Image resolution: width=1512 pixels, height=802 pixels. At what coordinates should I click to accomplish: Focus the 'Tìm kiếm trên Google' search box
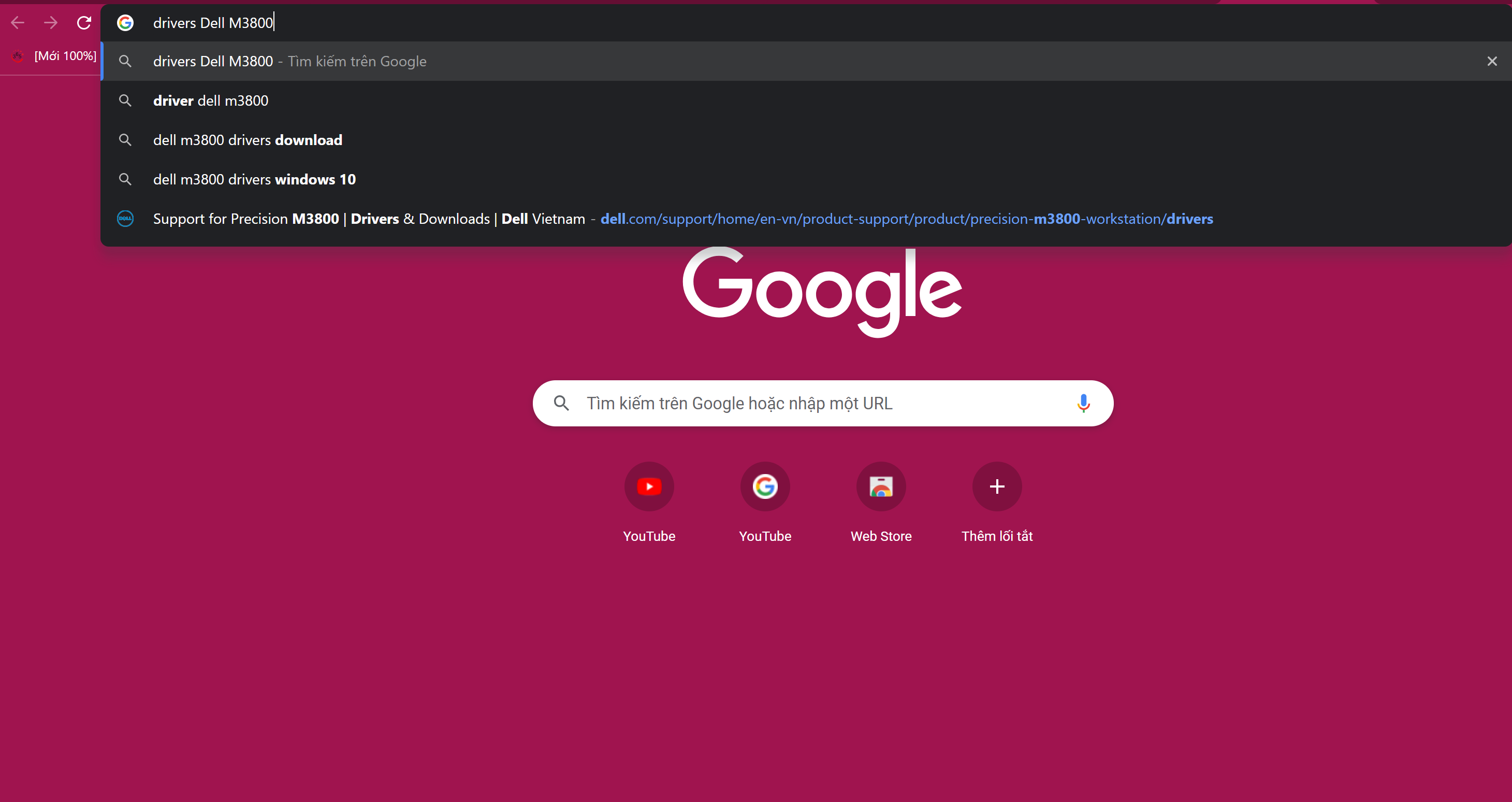(823, 404)
